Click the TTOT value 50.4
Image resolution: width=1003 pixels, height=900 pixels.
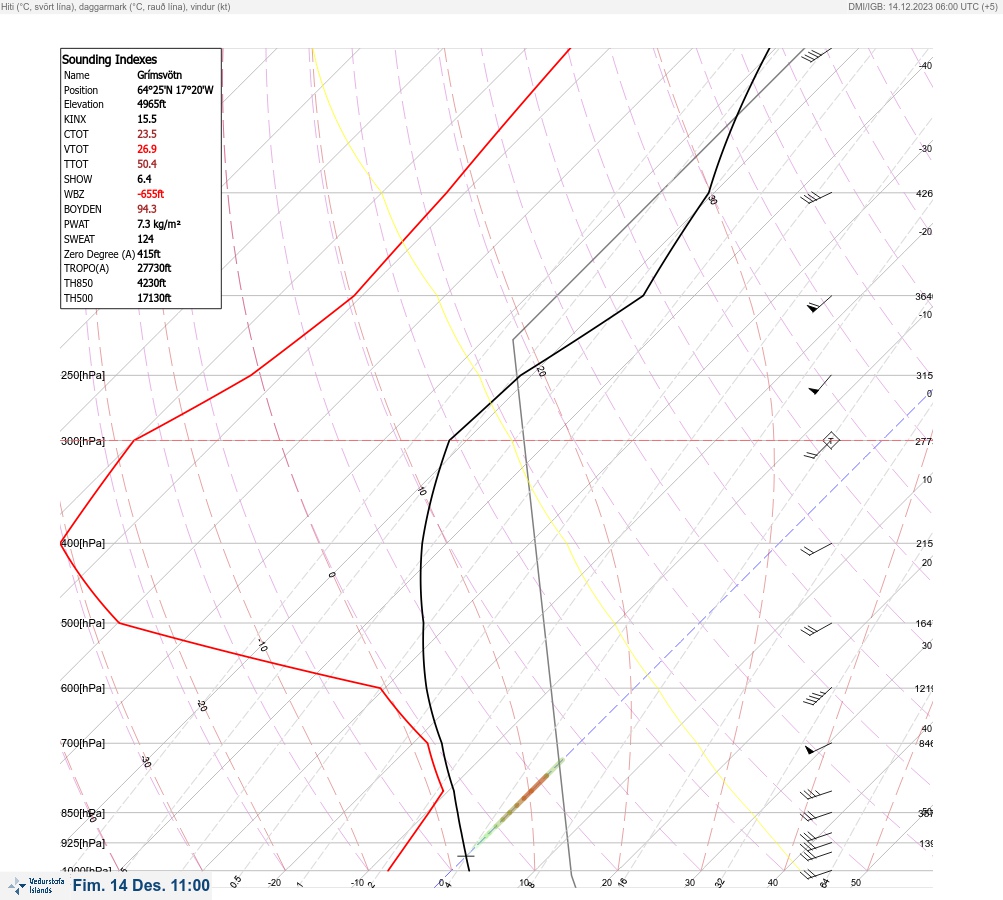tap(146, 164)
